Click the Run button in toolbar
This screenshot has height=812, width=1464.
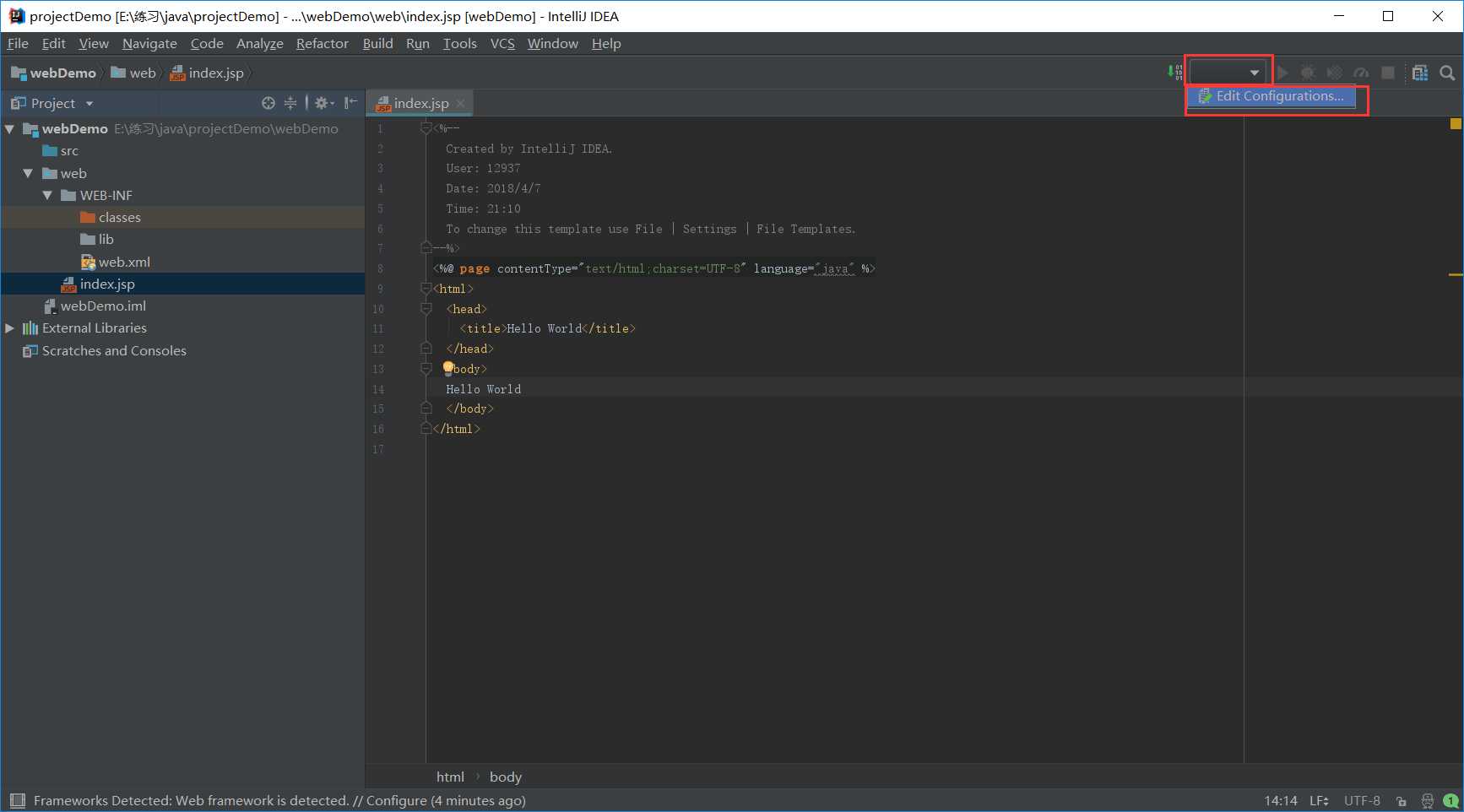tap(1282, 73)
